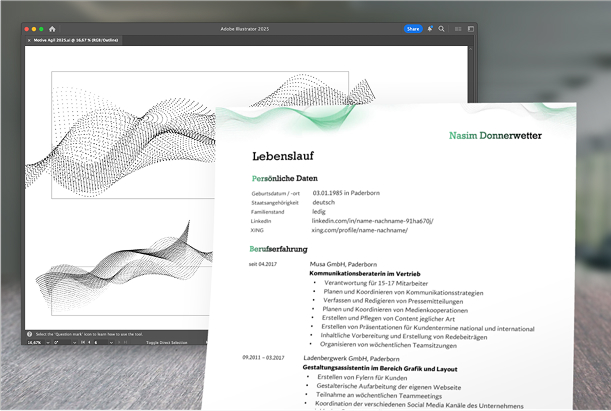
Task: Click the linkedin.com/in/name-nachname-91ha670j/ text
Action: tap(372, 221)
